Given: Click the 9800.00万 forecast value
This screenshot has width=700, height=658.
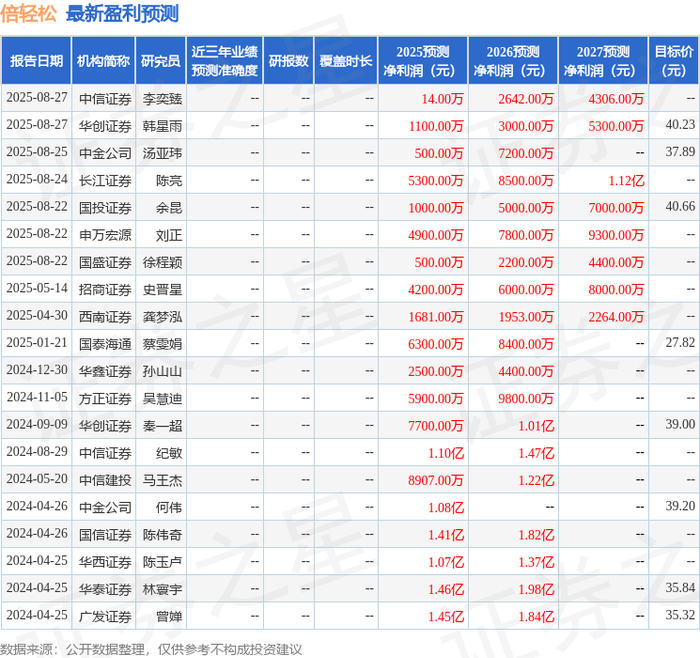Looking at the screenshot, I should pyautogui.click(x=526, y=399).
